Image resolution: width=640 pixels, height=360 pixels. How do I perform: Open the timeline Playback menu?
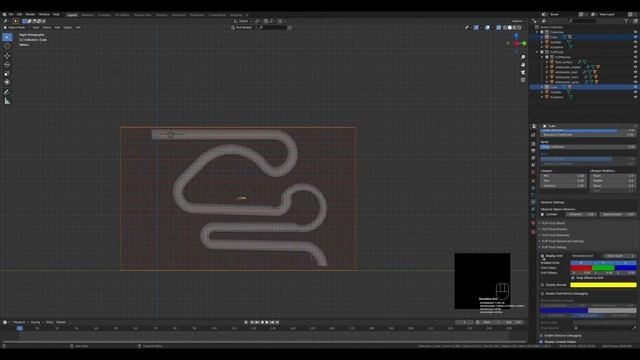19,322
